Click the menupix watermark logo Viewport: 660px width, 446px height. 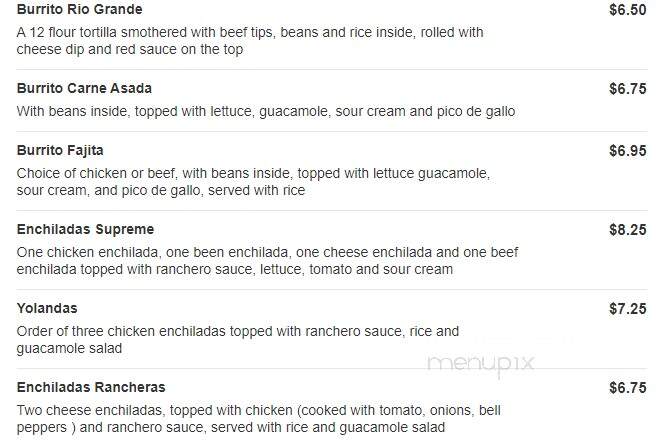pyautogui.click(x=481, y=364)
